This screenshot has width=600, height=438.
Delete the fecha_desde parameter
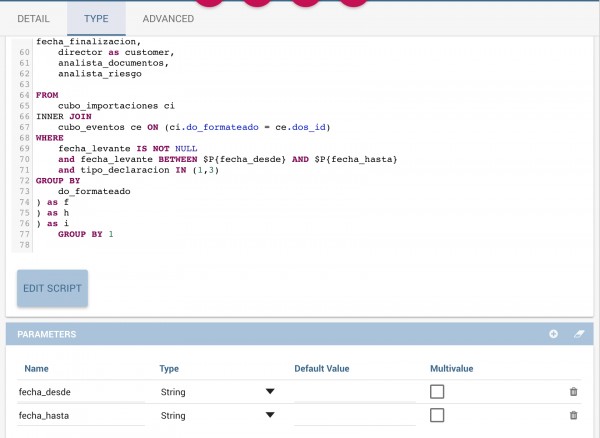573,392
